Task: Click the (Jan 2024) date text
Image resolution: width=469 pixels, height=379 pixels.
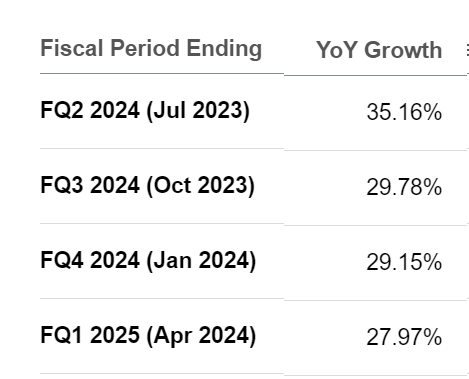Action: click(x=201, y=261)
